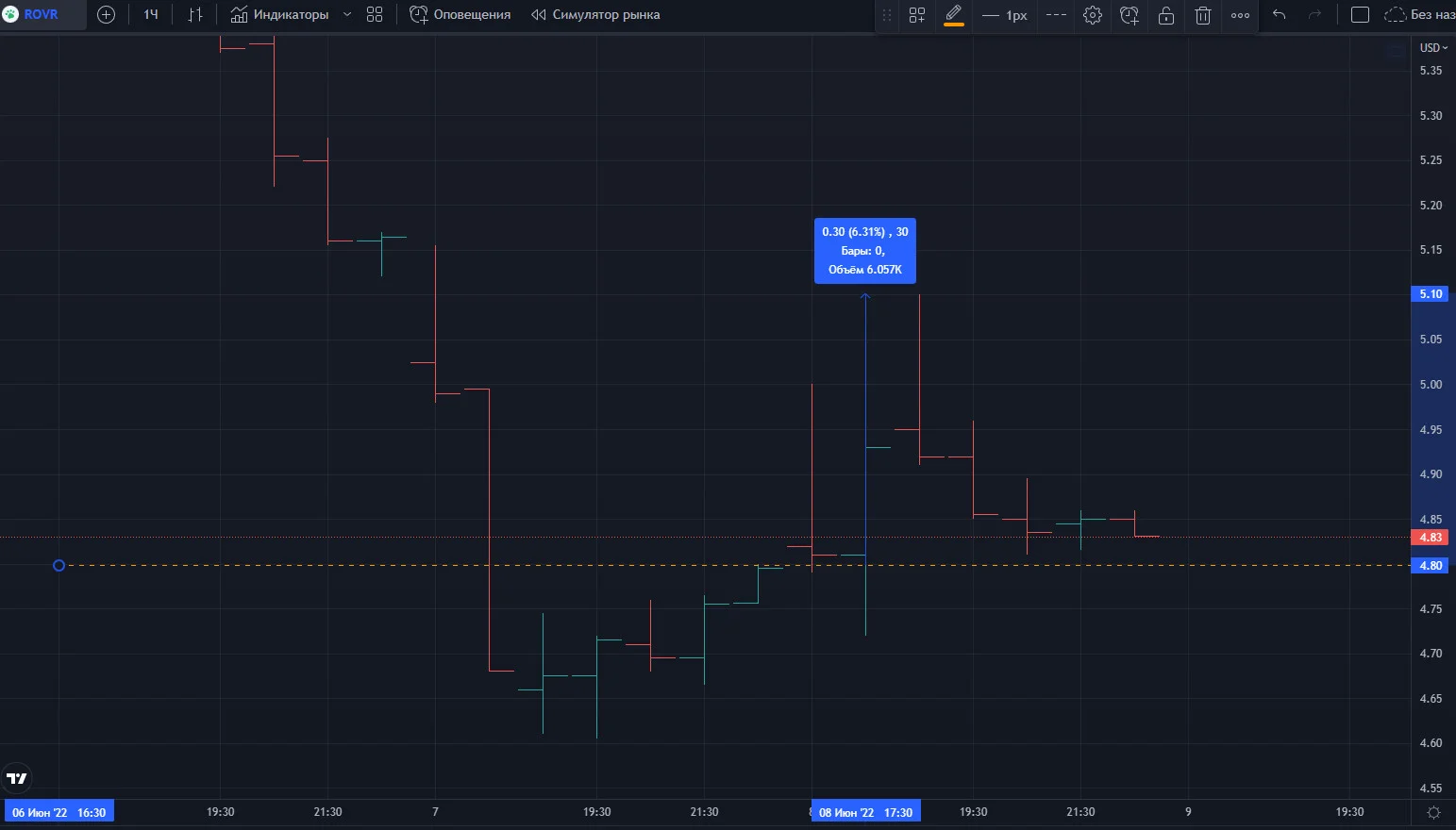The image size is (1456, 830).
Task: Expand the favorite indicators dropdown arrow
Action: [x=347, y=15]
